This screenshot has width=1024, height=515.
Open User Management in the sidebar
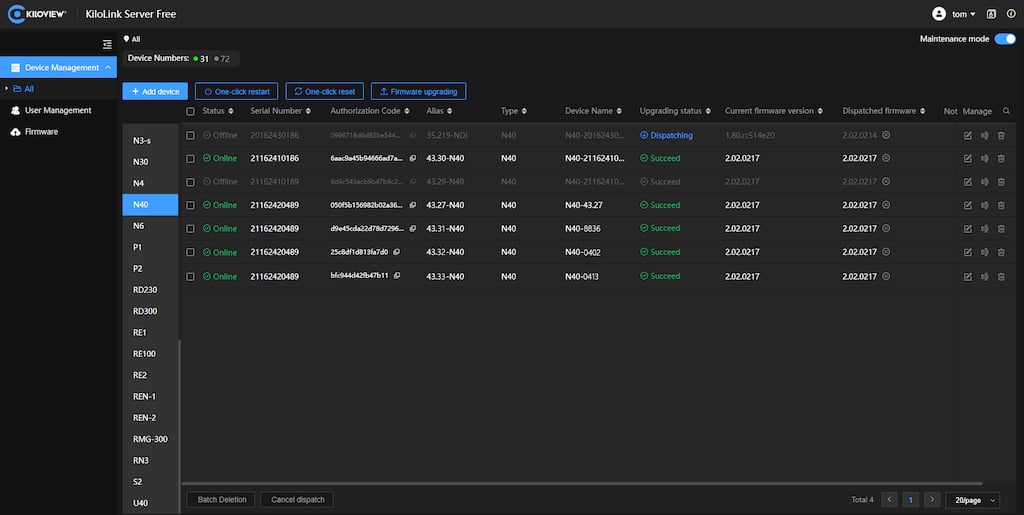click(x=58, y=110)
